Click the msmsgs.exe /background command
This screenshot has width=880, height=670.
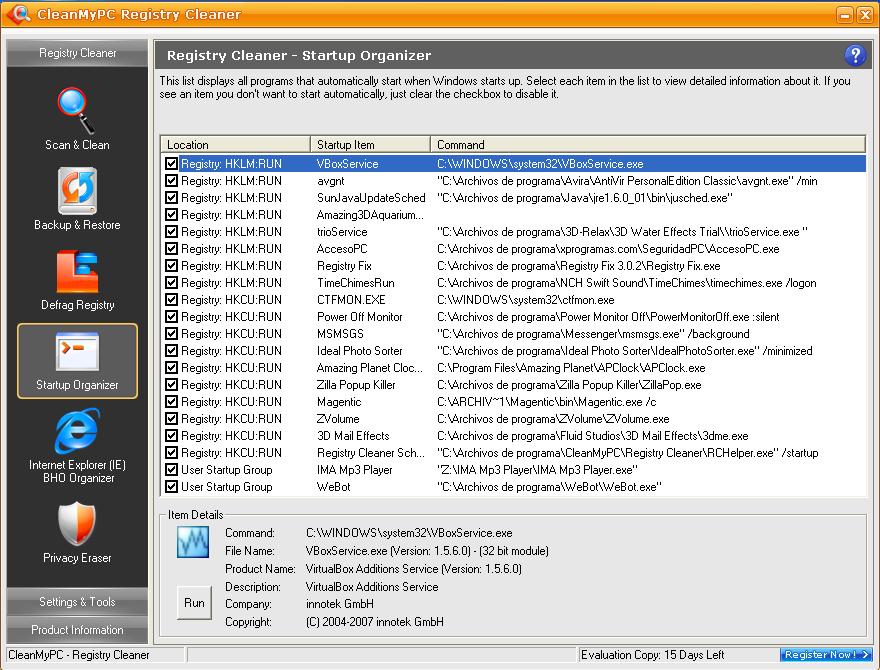(593, 334)
